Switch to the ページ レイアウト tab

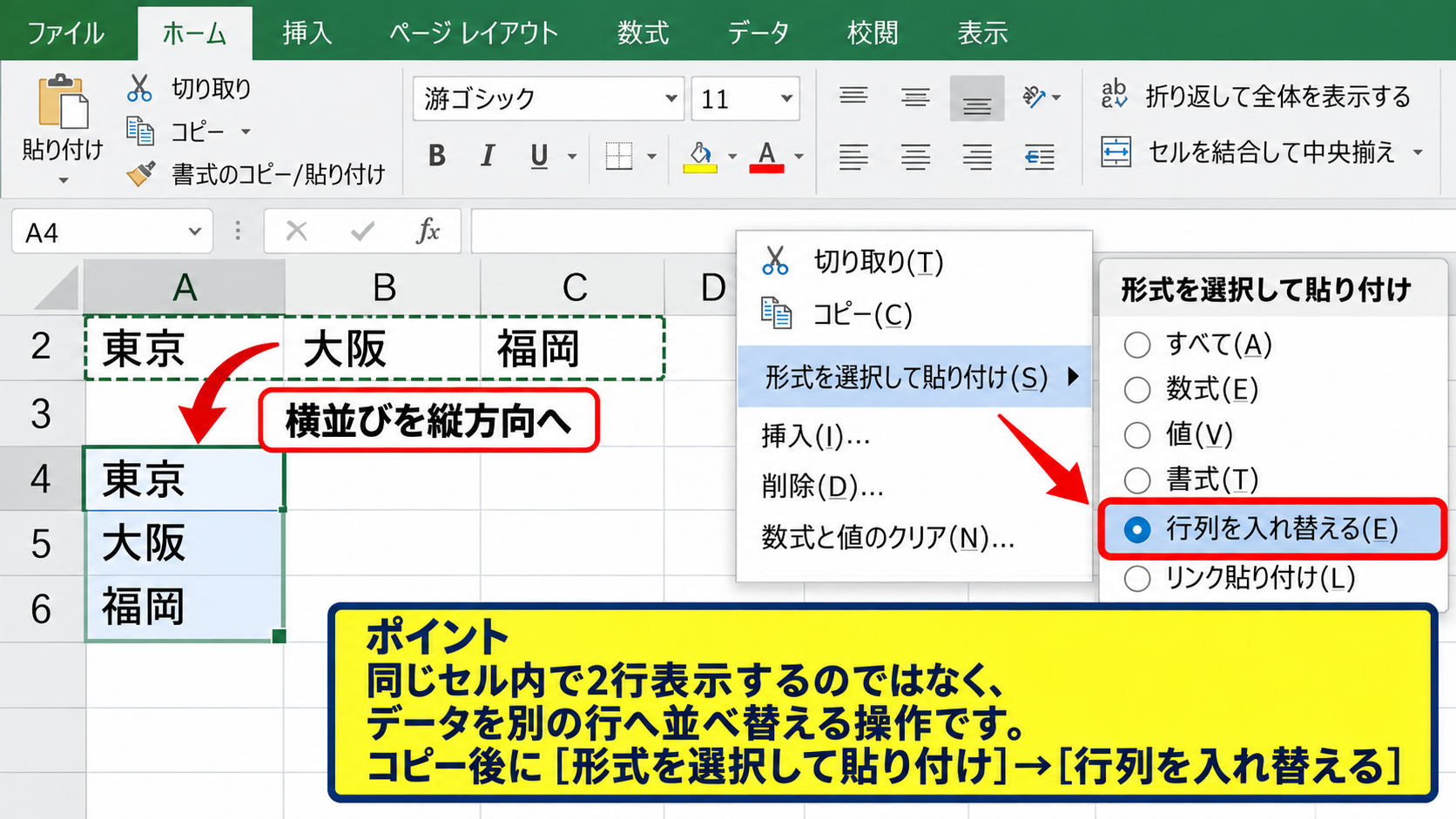(x=474, y=33)
